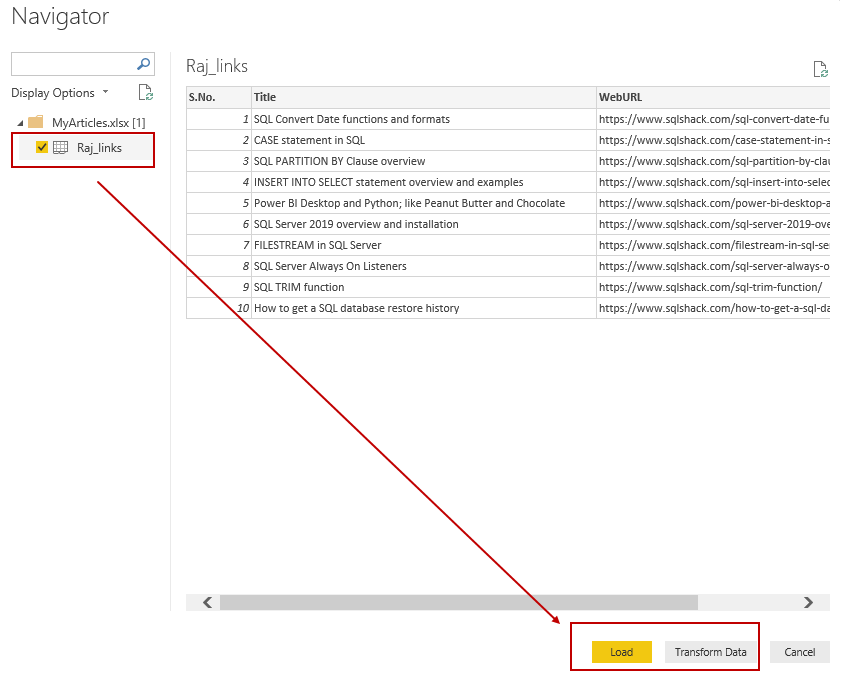This screenshot has height=677, width=846.
Task: Click the sql-partition-by URL cell
Action: coord(713,161)
